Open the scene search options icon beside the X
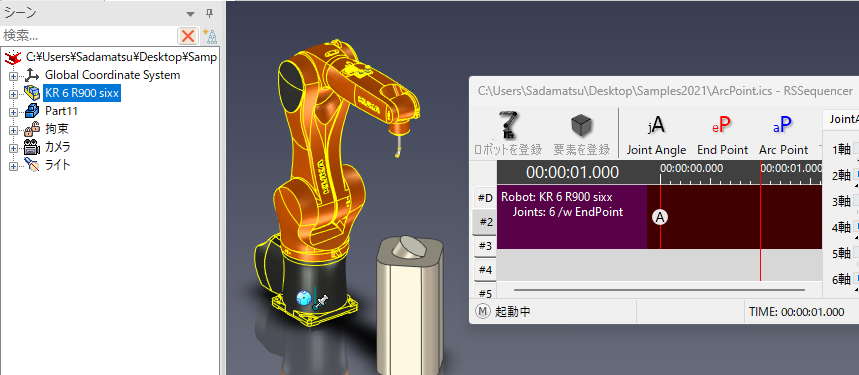859x375 pixels. coord(210,36)
